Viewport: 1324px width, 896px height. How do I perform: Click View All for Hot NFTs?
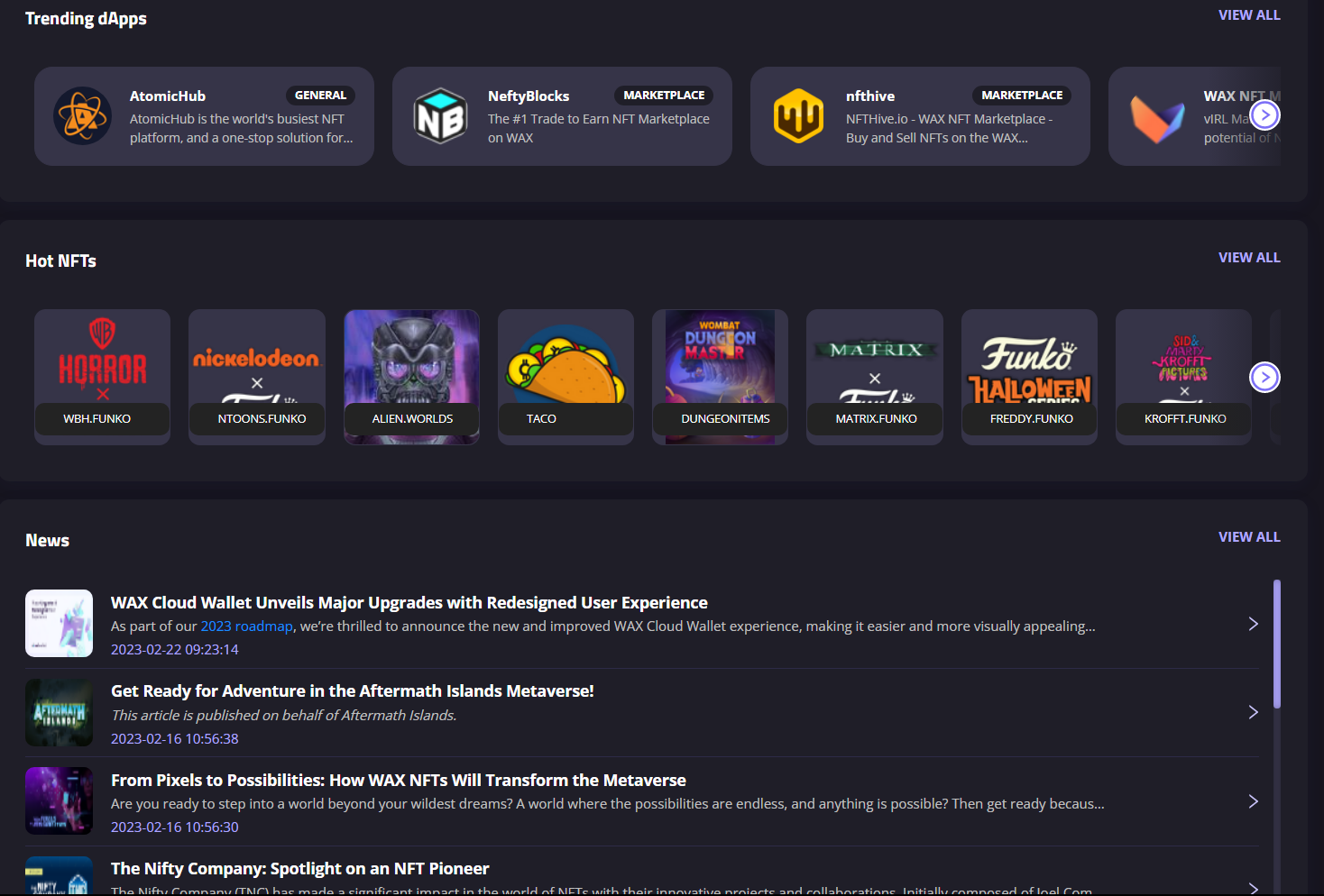click(1249, 258)
